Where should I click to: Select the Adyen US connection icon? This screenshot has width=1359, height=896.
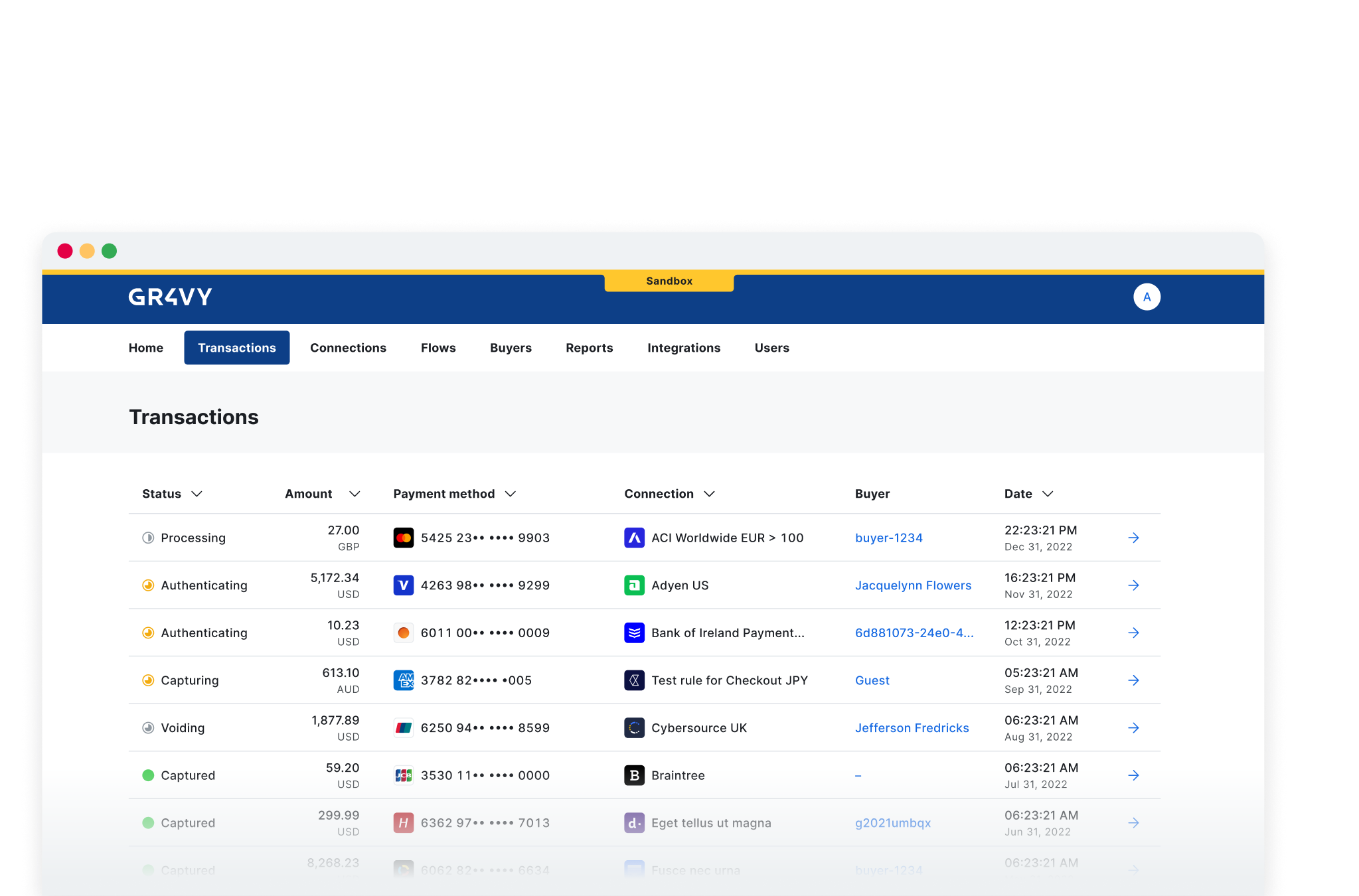634,585
